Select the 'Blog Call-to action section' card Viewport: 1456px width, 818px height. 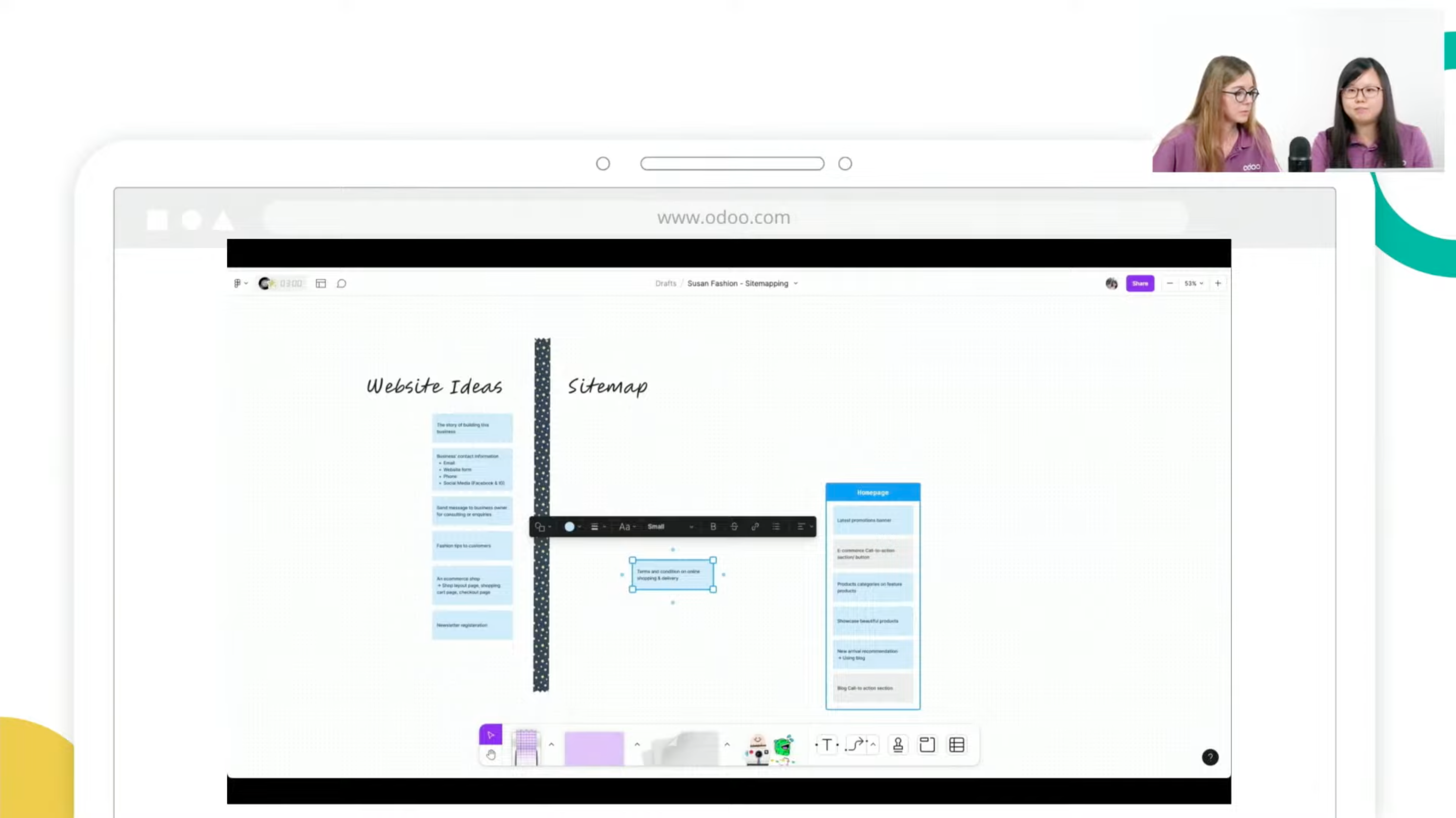click(x=873, y=688)
